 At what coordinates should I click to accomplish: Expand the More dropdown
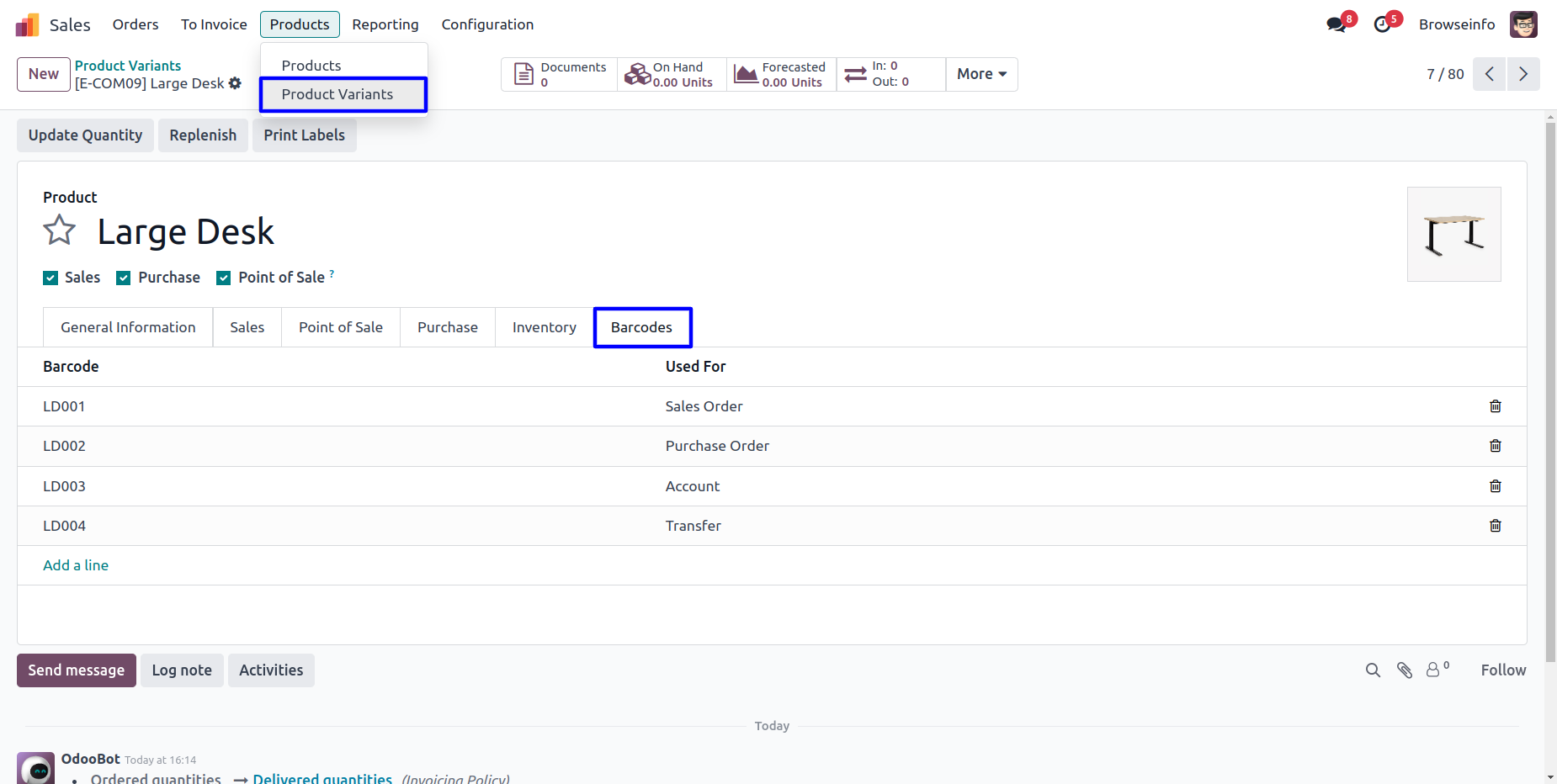click(981, 74)
